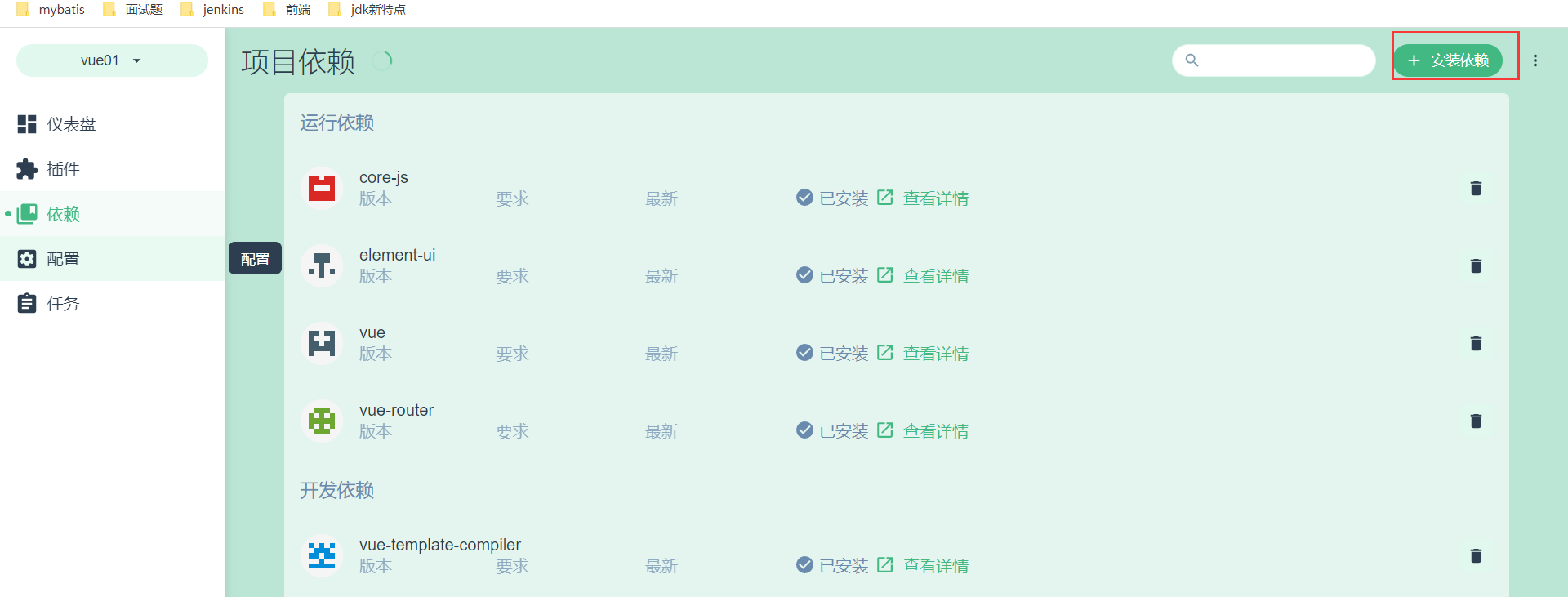Remove vue dependency using its trash icon

tap(1476, 344)
